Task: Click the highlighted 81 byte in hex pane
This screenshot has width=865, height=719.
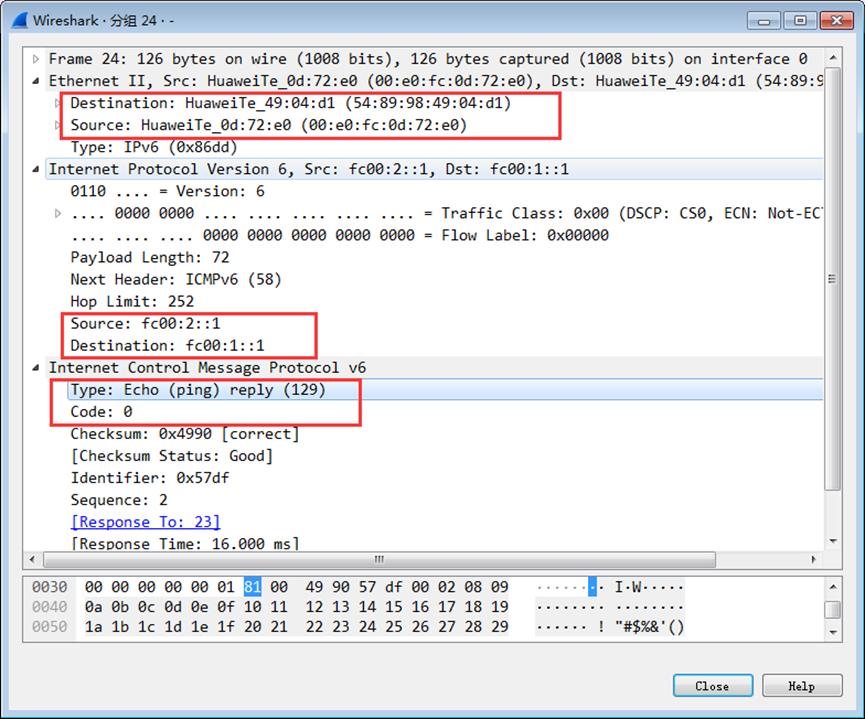Action: tap(253, 587)
